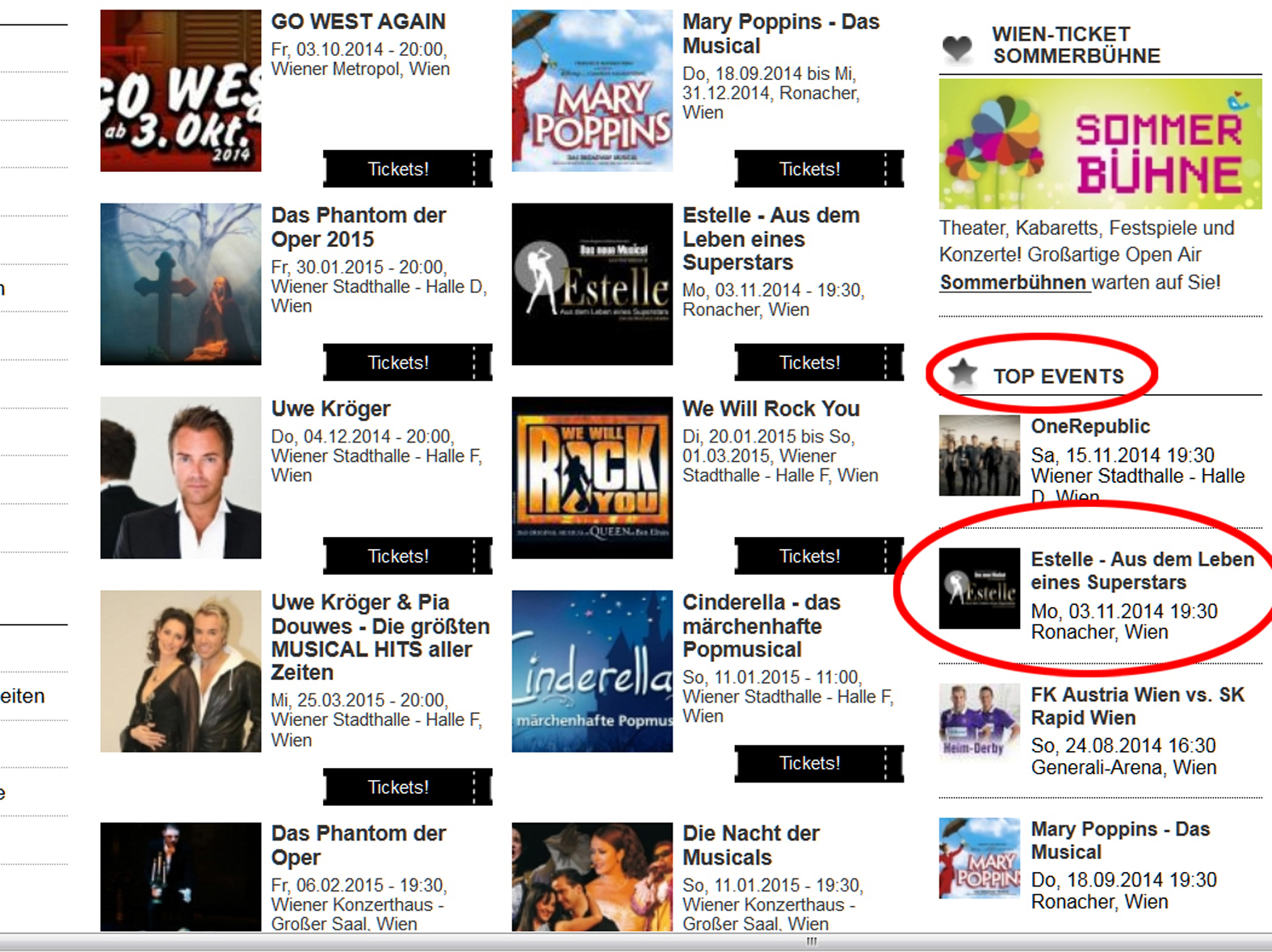This screenshot has width=1272, height=952.
Task: Open the GO WEST AGAIN poster thumbnail
Action: [181, 90]
